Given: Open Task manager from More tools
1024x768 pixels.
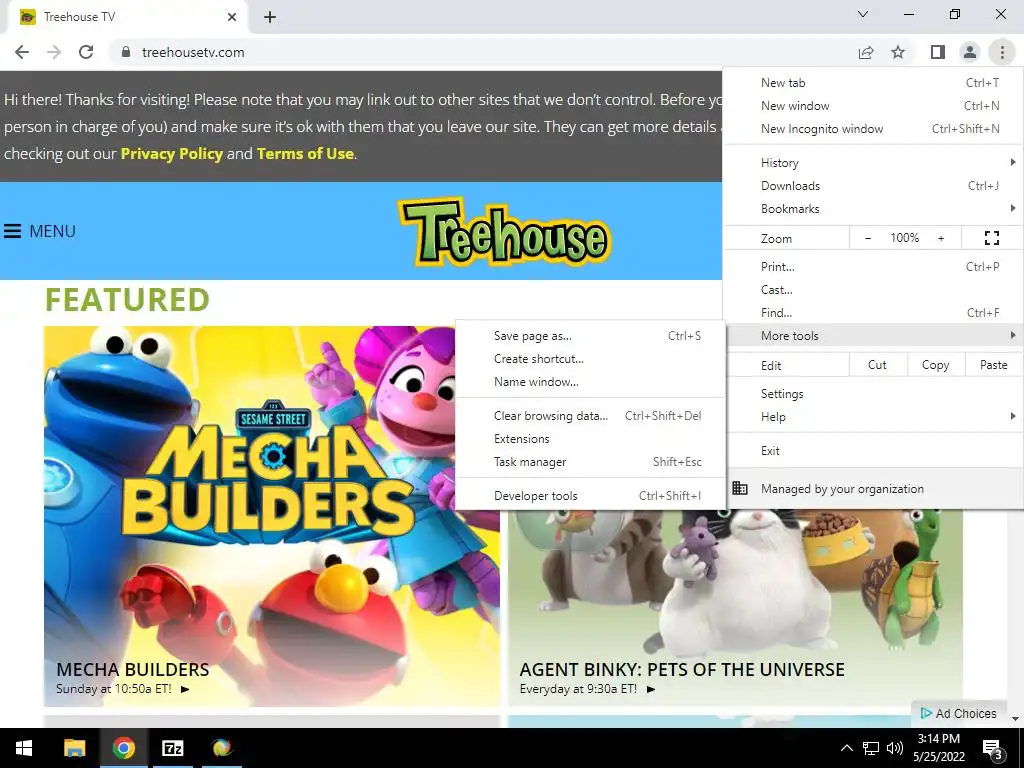Looking at the screenshot, I should pos(590,462).
